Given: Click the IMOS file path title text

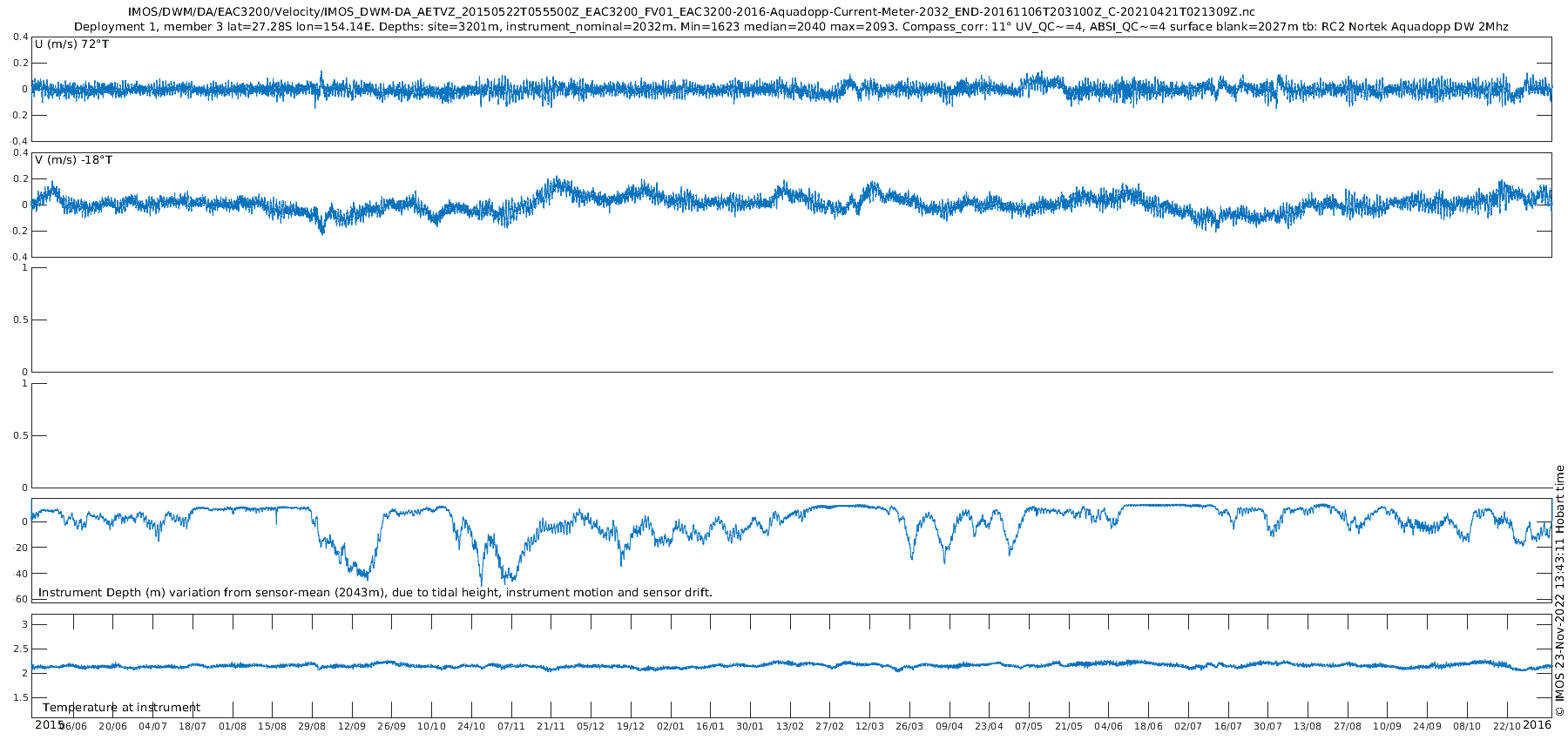Looking at the screenshot, I should tap(692, 11).
